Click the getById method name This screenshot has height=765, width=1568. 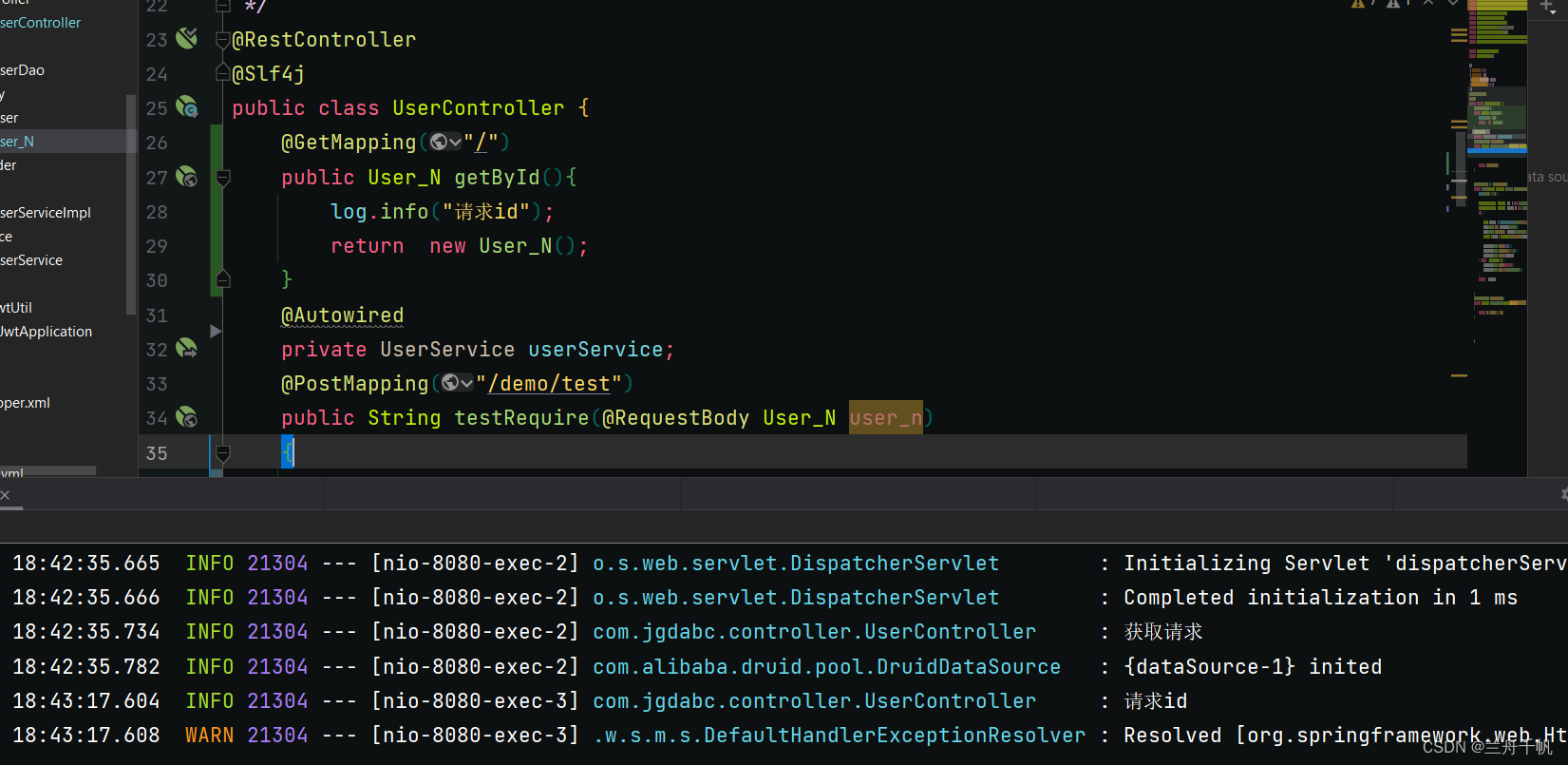tap(497, 178)
